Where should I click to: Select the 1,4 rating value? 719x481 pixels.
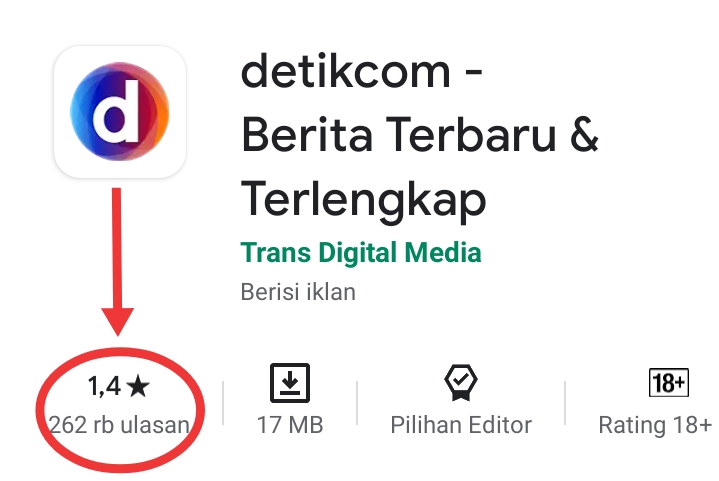(x=104, y=386)
